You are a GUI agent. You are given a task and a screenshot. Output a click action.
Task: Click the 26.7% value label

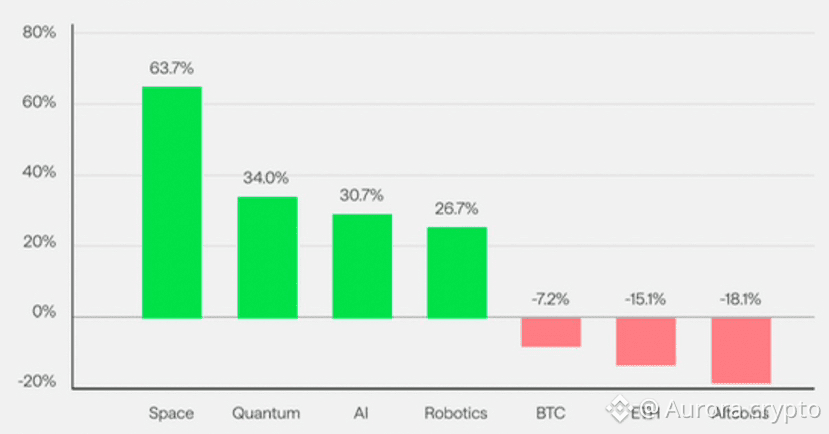click(x=456, y=209)
